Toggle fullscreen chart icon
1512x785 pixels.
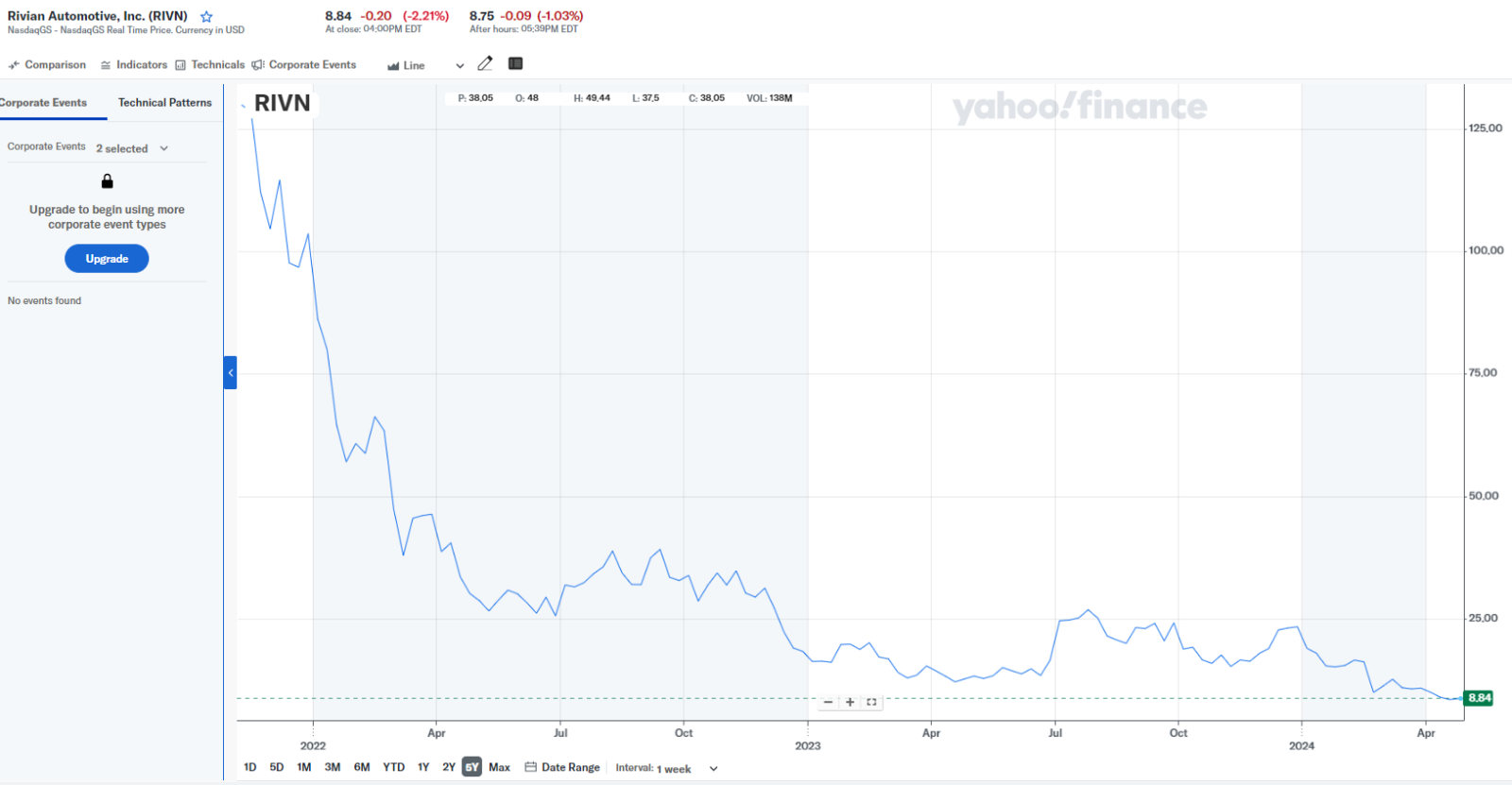click(871, 702)
